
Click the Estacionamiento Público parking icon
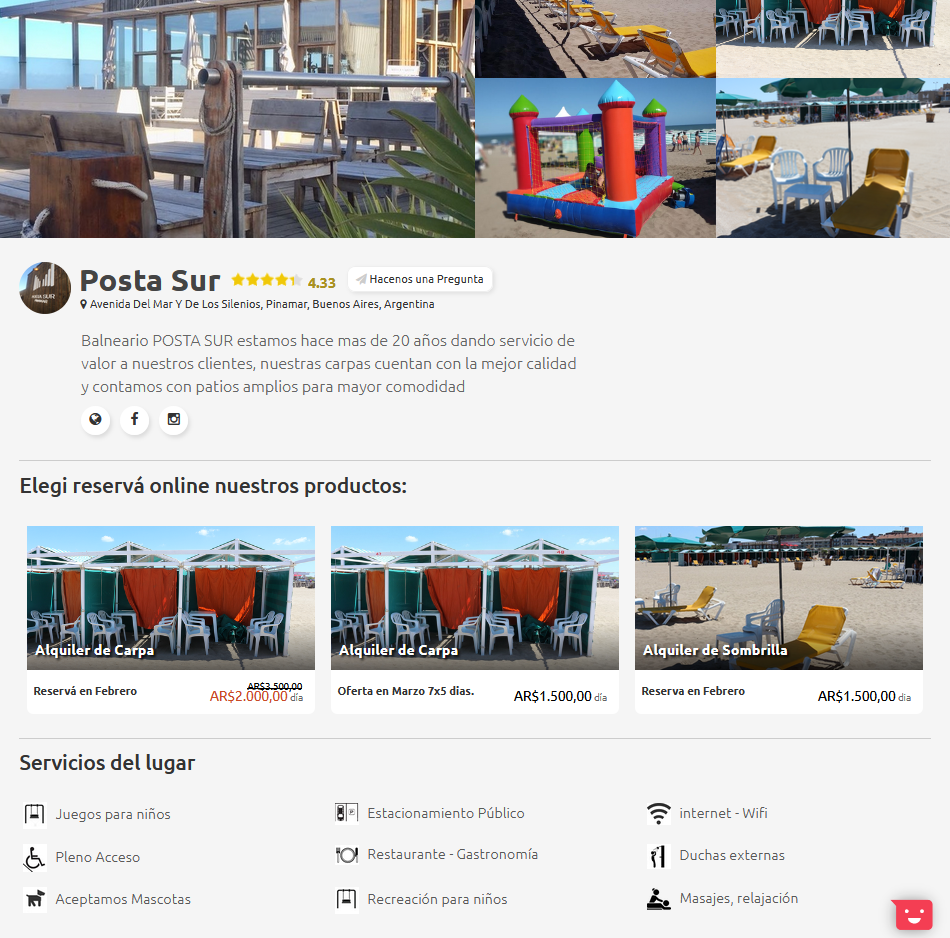[x=347, y=813]
